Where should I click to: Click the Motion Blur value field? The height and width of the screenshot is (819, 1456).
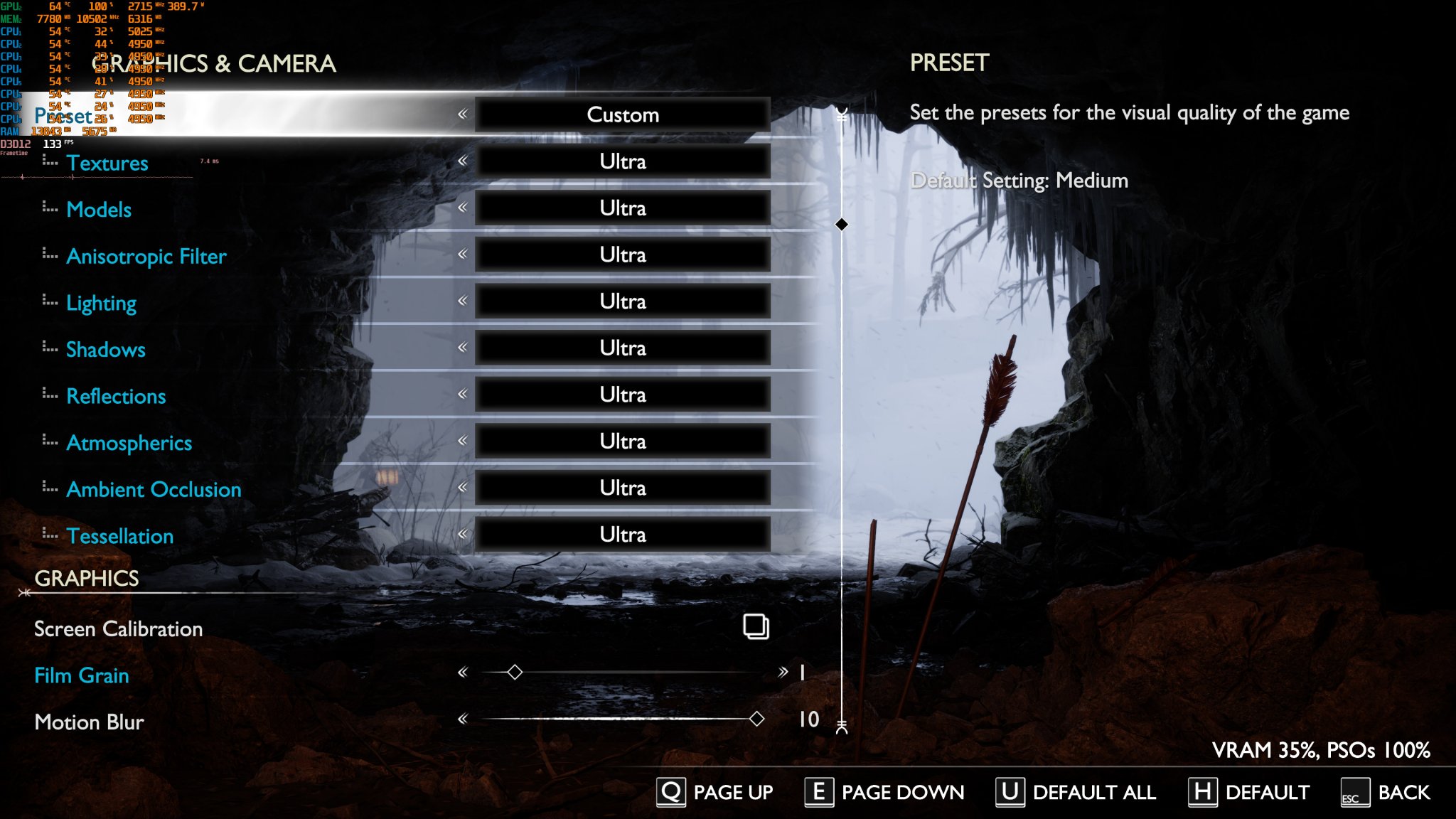click(807, 720)
